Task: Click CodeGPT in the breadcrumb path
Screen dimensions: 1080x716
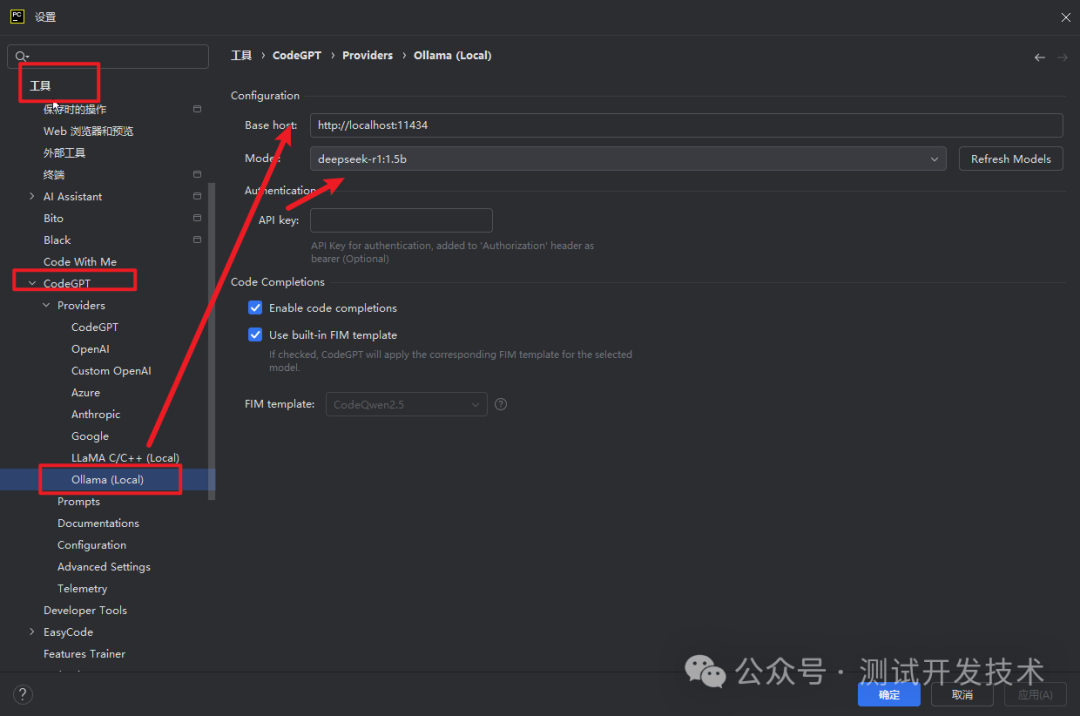Action: tap(297, 55)
